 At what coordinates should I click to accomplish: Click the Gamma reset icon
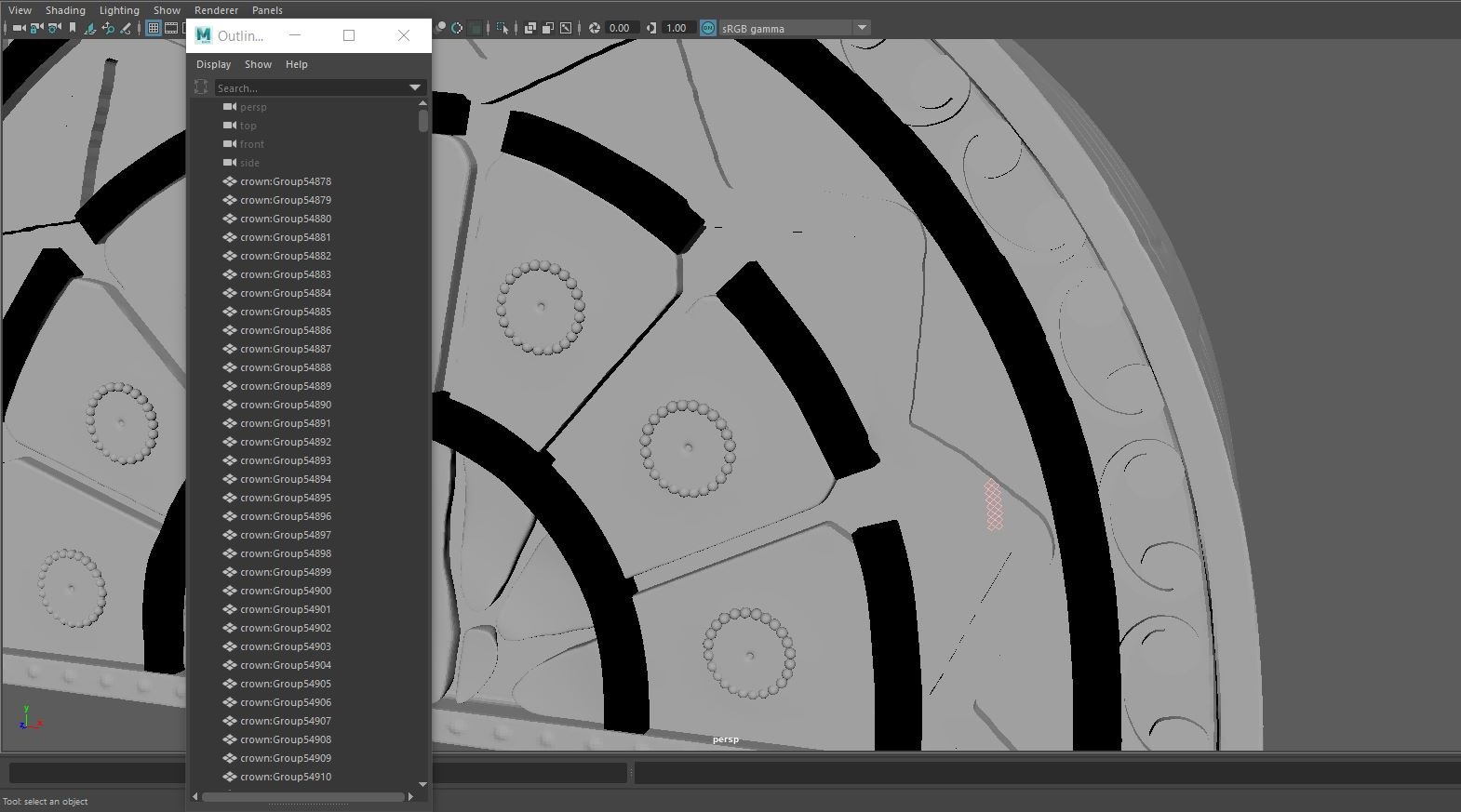[x=650, y=28]
